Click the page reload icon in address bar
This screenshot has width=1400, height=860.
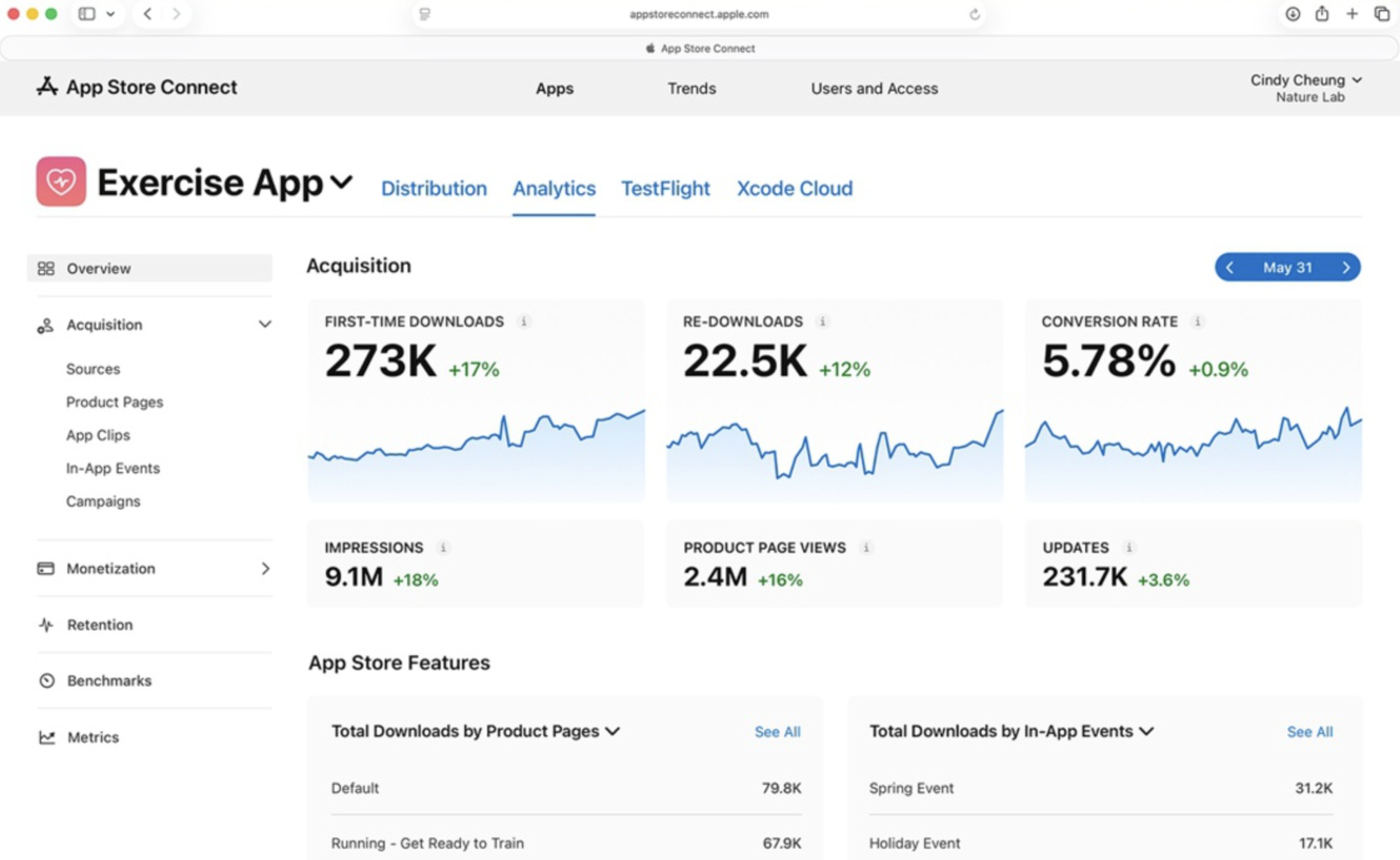(974, 14)
